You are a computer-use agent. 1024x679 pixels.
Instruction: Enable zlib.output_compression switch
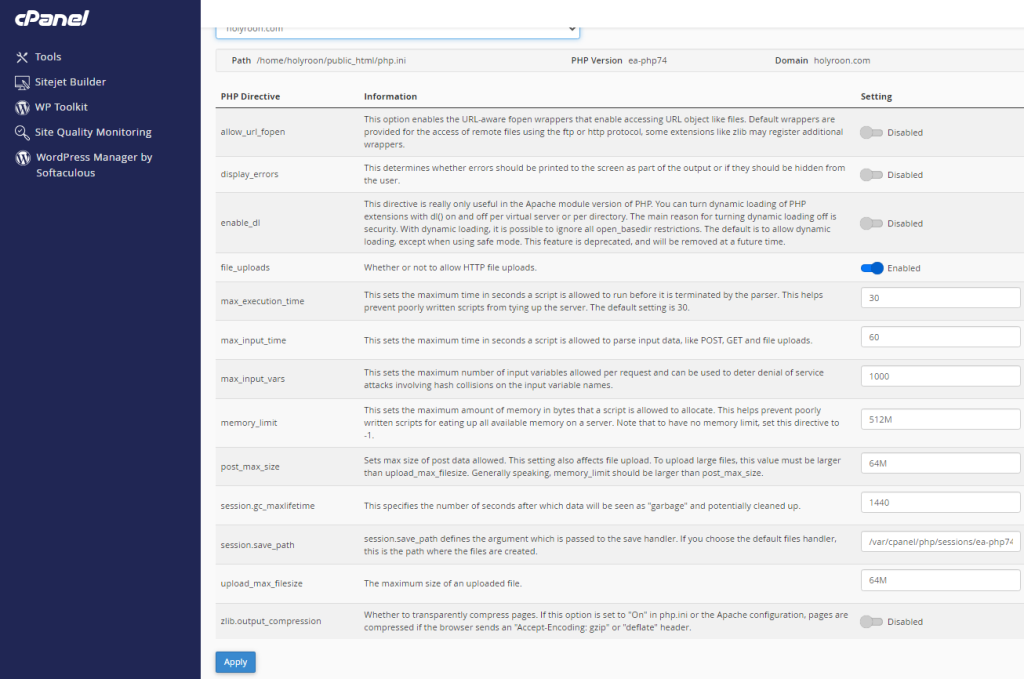872,622
